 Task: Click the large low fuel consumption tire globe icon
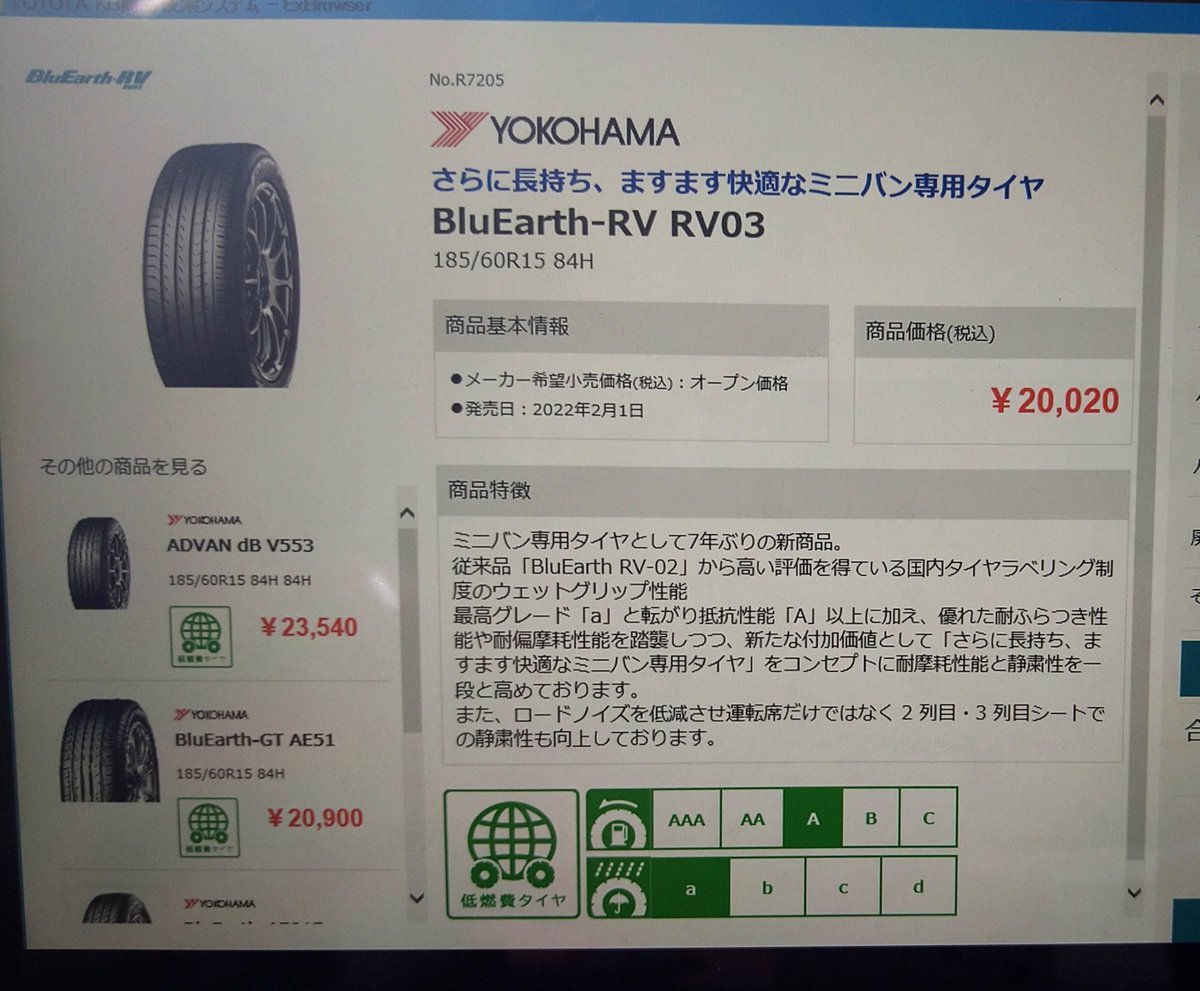click(x=511, y=854)
